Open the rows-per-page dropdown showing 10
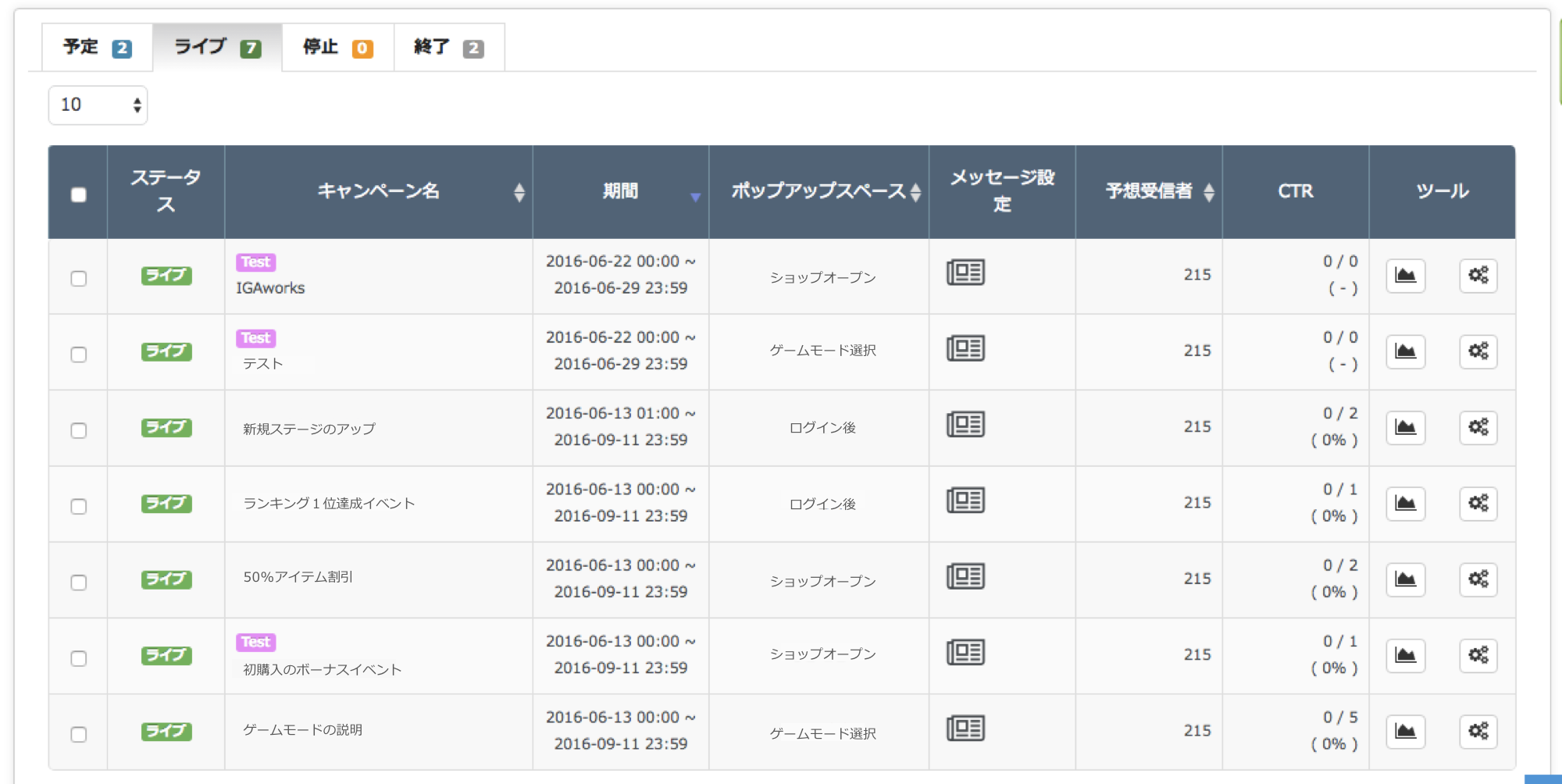Screen dimensions: 1562x784 pos(98,105)
